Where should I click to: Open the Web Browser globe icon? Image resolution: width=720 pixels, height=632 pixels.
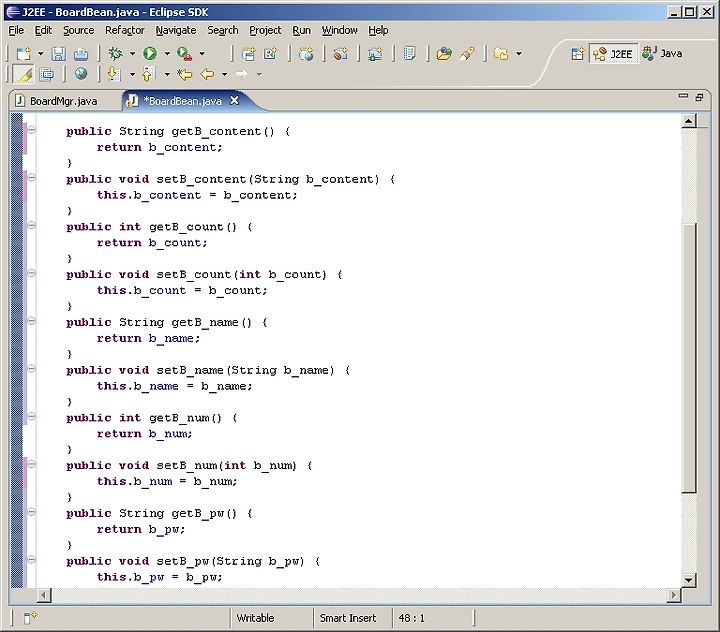pos(81,74)
